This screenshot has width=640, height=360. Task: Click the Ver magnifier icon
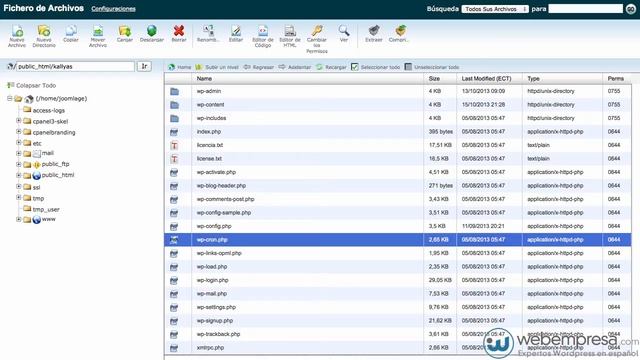pyautogui.click(x=344, y=31)
